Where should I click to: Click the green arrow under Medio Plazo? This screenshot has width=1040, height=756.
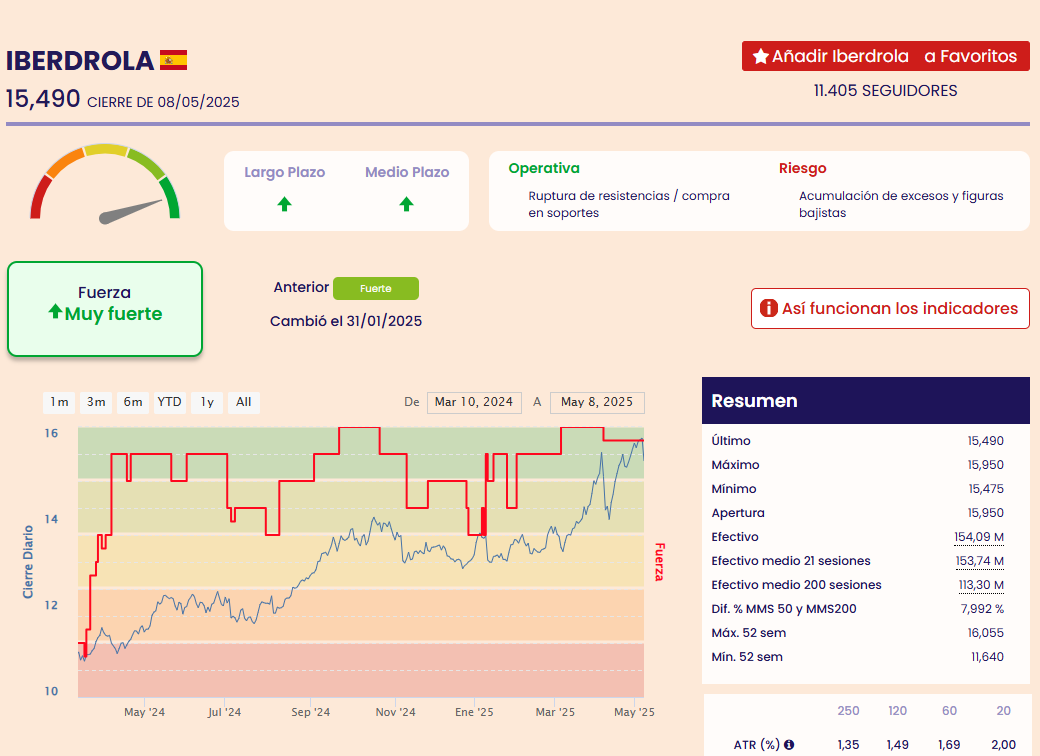[407, 204]
